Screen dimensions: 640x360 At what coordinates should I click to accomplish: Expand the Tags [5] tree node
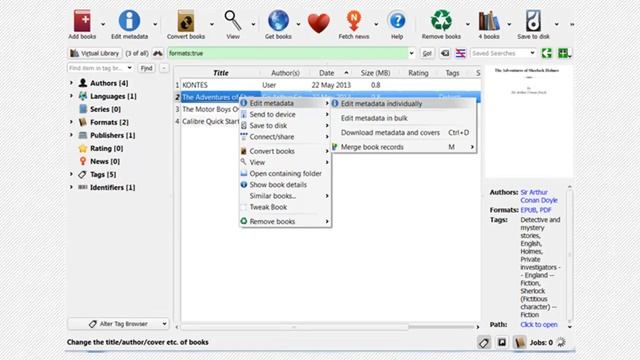(71, 174)
